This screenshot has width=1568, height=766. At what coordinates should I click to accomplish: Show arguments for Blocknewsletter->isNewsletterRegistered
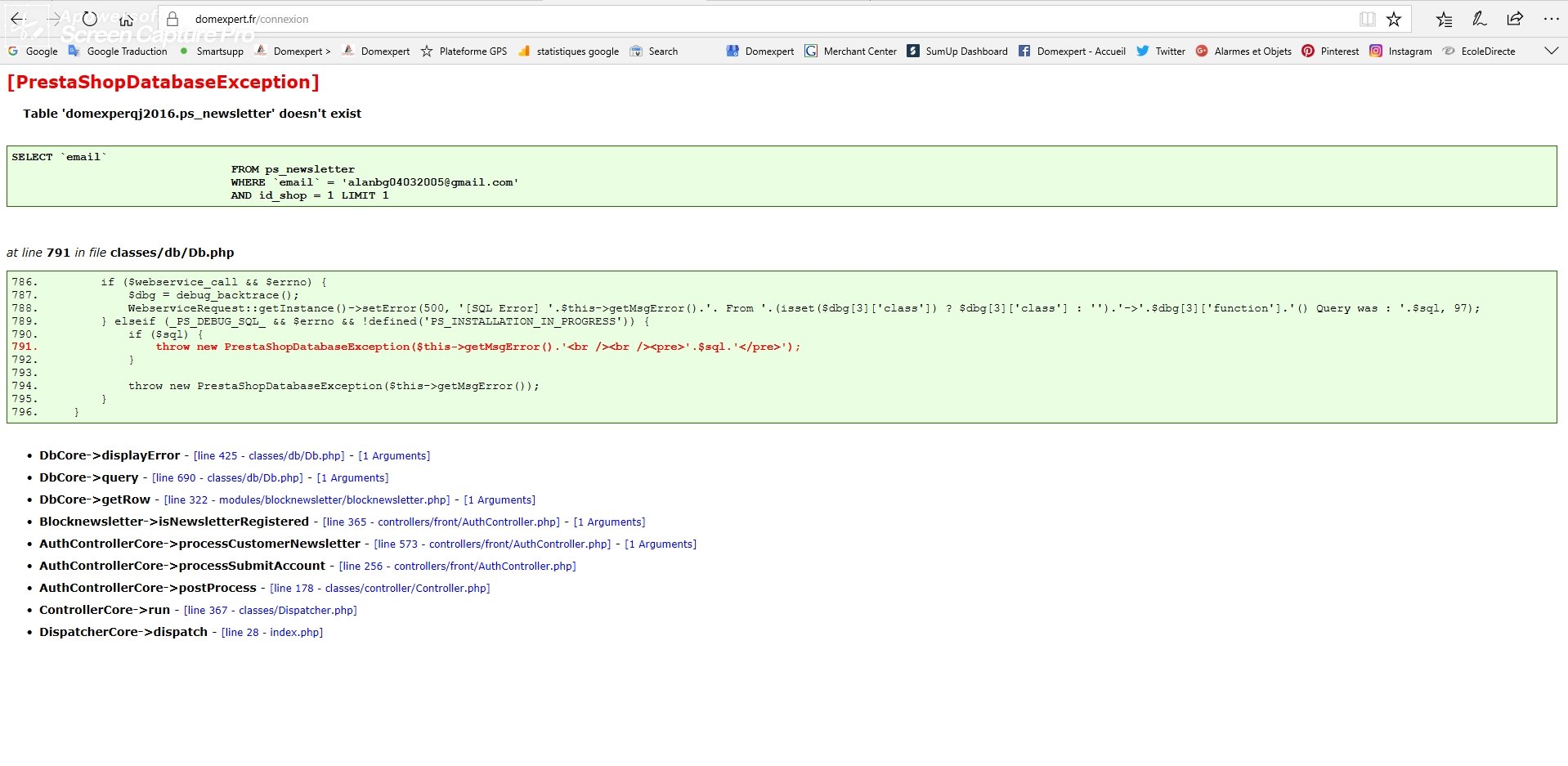609,522
